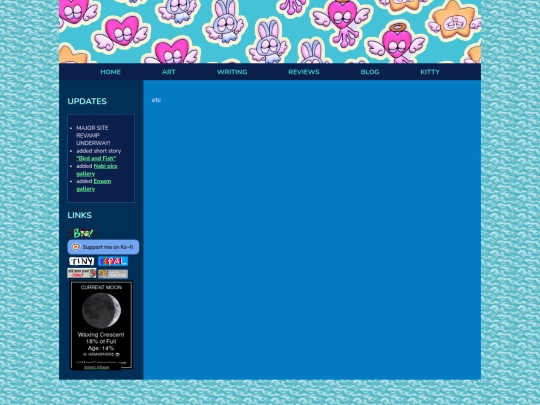This screenshot has width=540, height=405.
Task: Navigate to the REVIEWS page
Action: (x=304, y=72)
